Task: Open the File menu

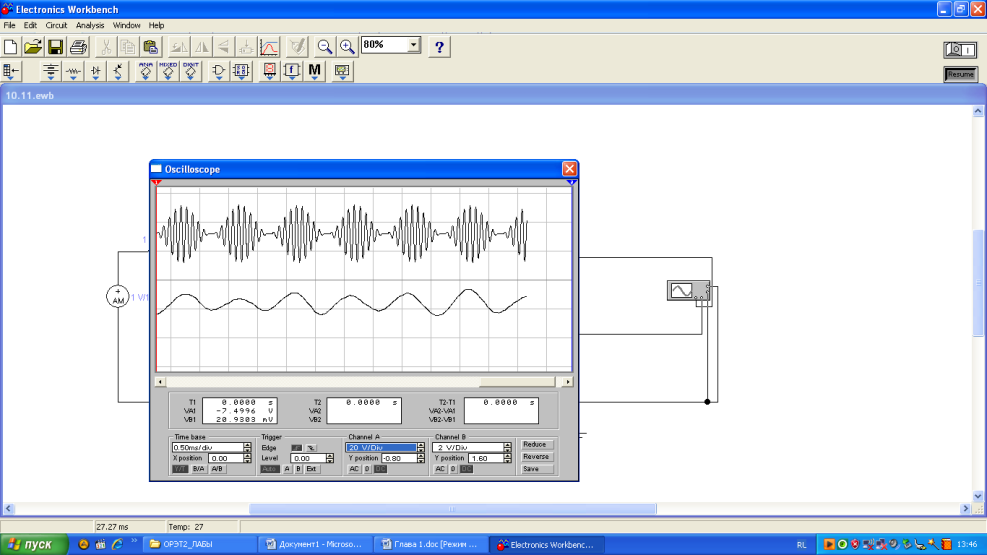Action: [9, 26]
